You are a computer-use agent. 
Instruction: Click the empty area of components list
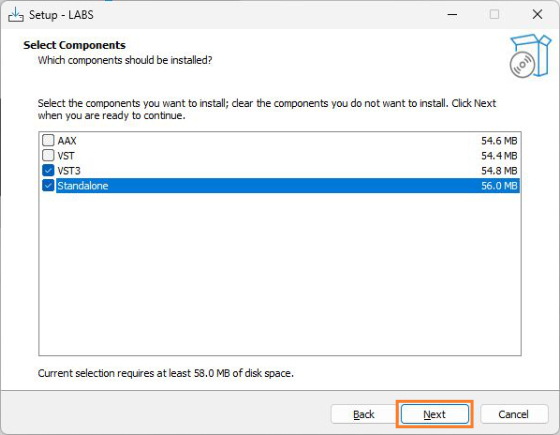[280, 274]
